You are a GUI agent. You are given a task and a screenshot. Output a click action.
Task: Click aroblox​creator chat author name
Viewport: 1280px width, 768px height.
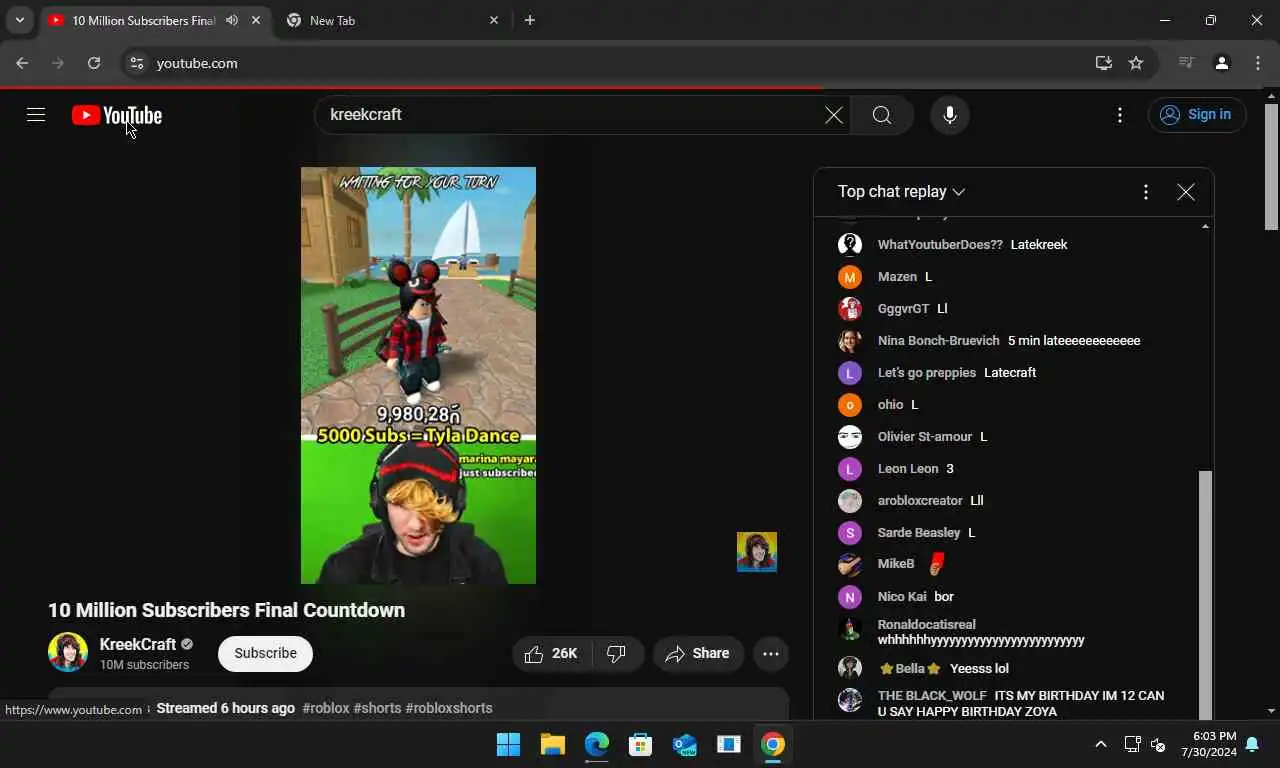click(920, 501)
